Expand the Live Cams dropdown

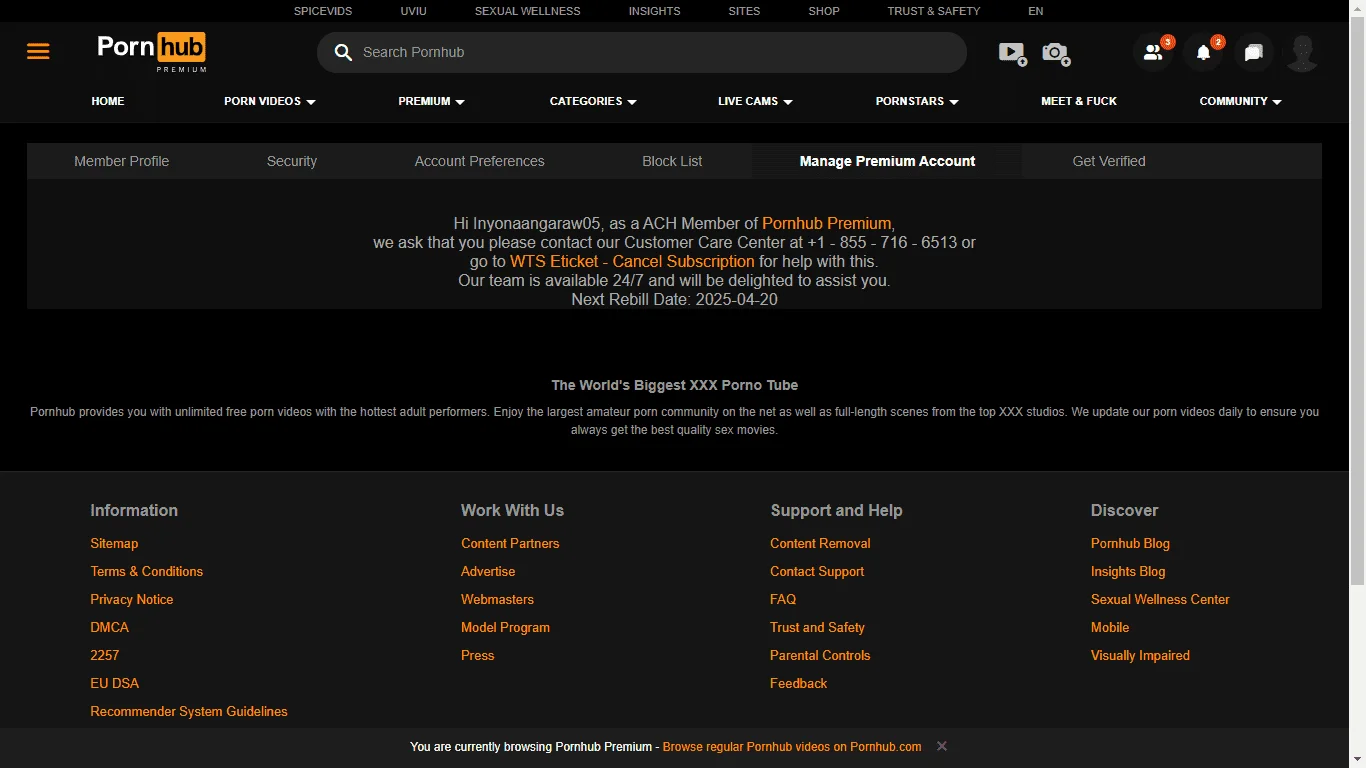(x=755, y=101)
